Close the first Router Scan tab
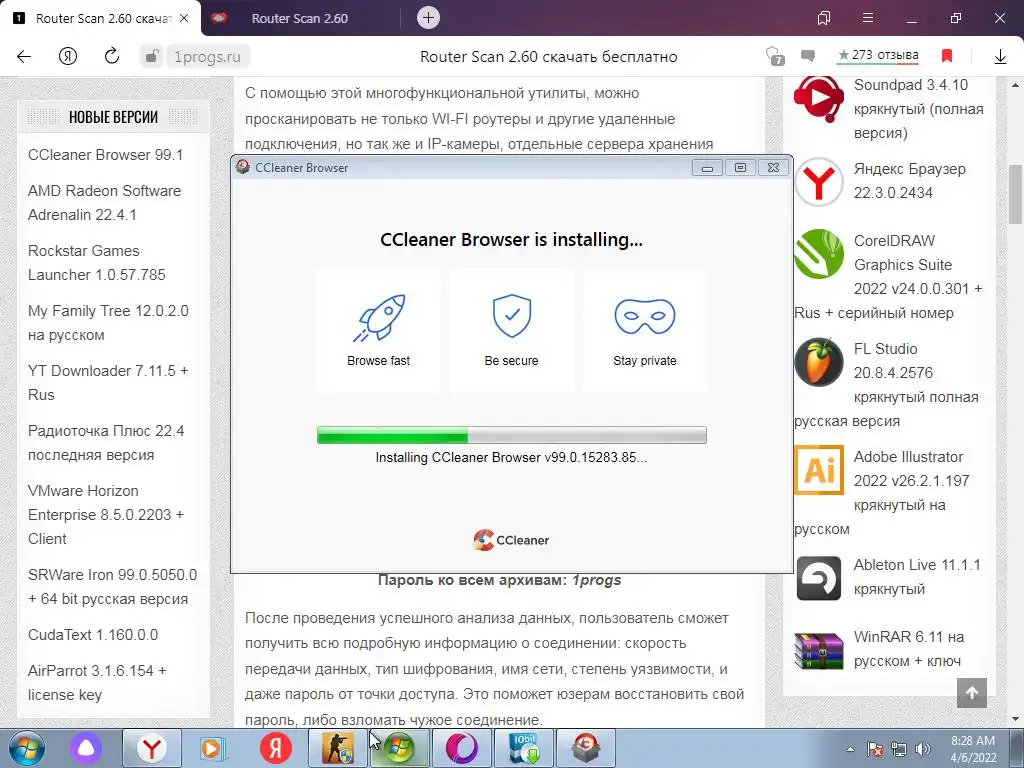This screenshot has height=768, width=1024. pos(184,18)
